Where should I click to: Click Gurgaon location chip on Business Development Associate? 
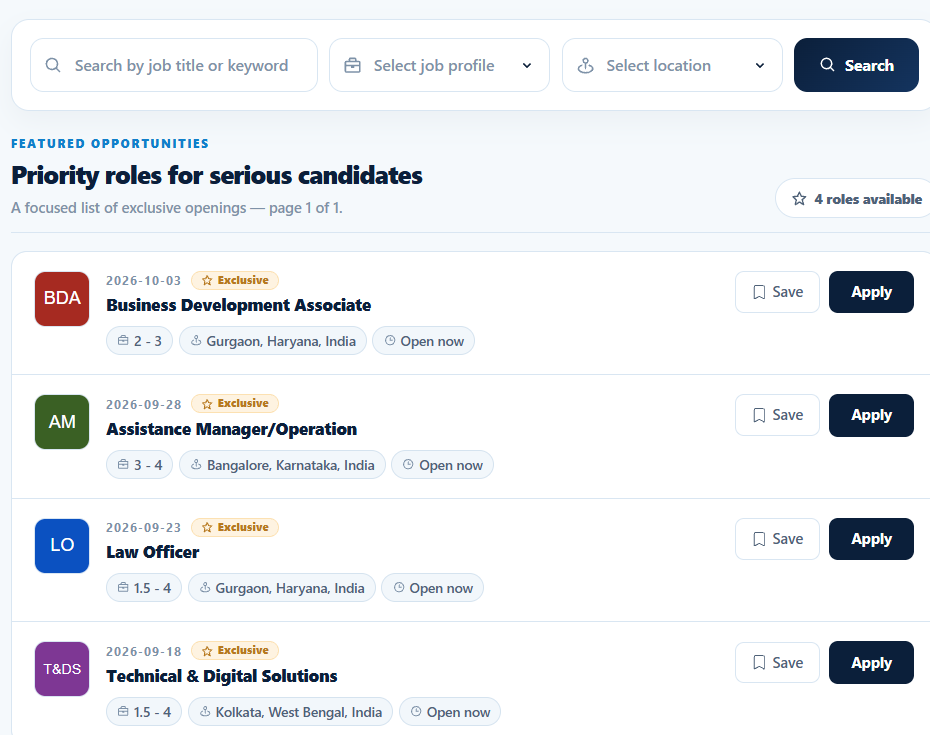(273, 341)
